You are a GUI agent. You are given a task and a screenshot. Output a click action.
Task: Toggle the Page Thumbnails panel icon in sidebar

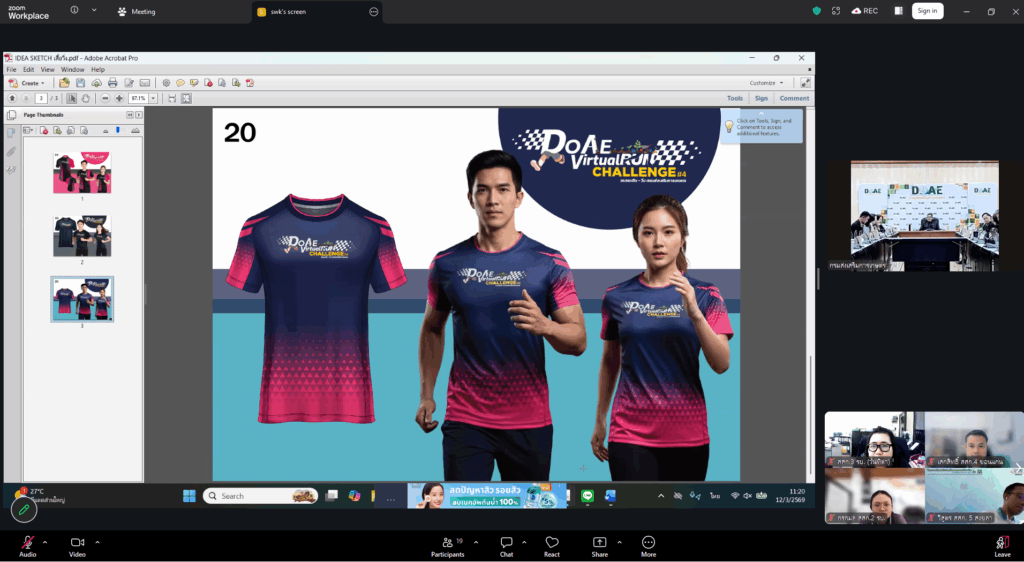(11, 132)
